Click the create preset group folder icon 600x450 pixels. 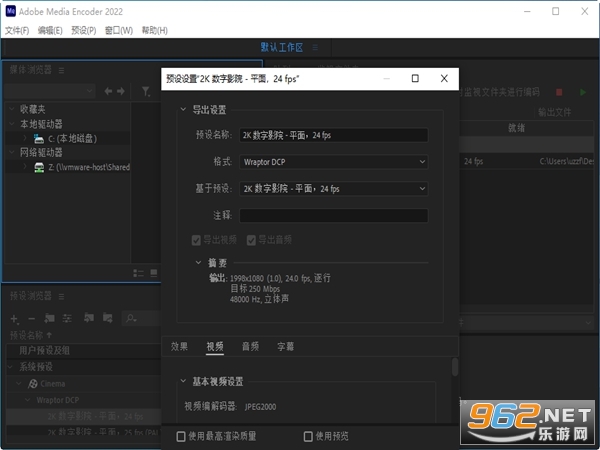pyautogui.click(x=49, y=318)
